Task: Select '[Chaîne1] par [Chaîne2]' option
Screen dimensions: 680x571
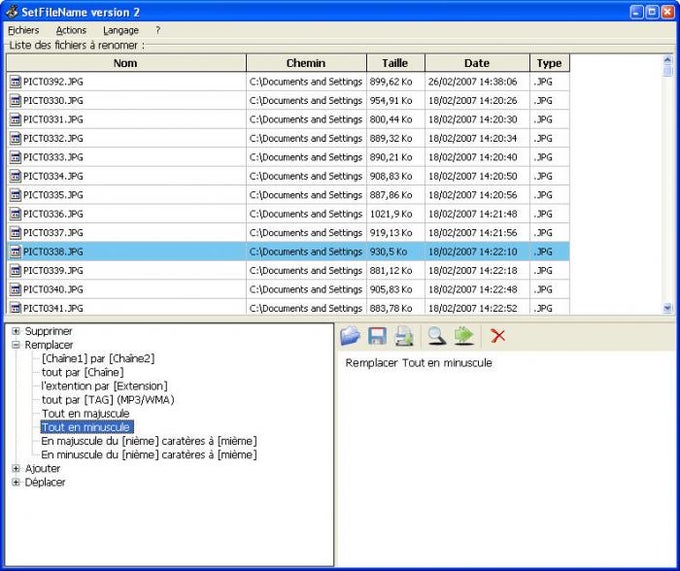Action: [98, 359]
